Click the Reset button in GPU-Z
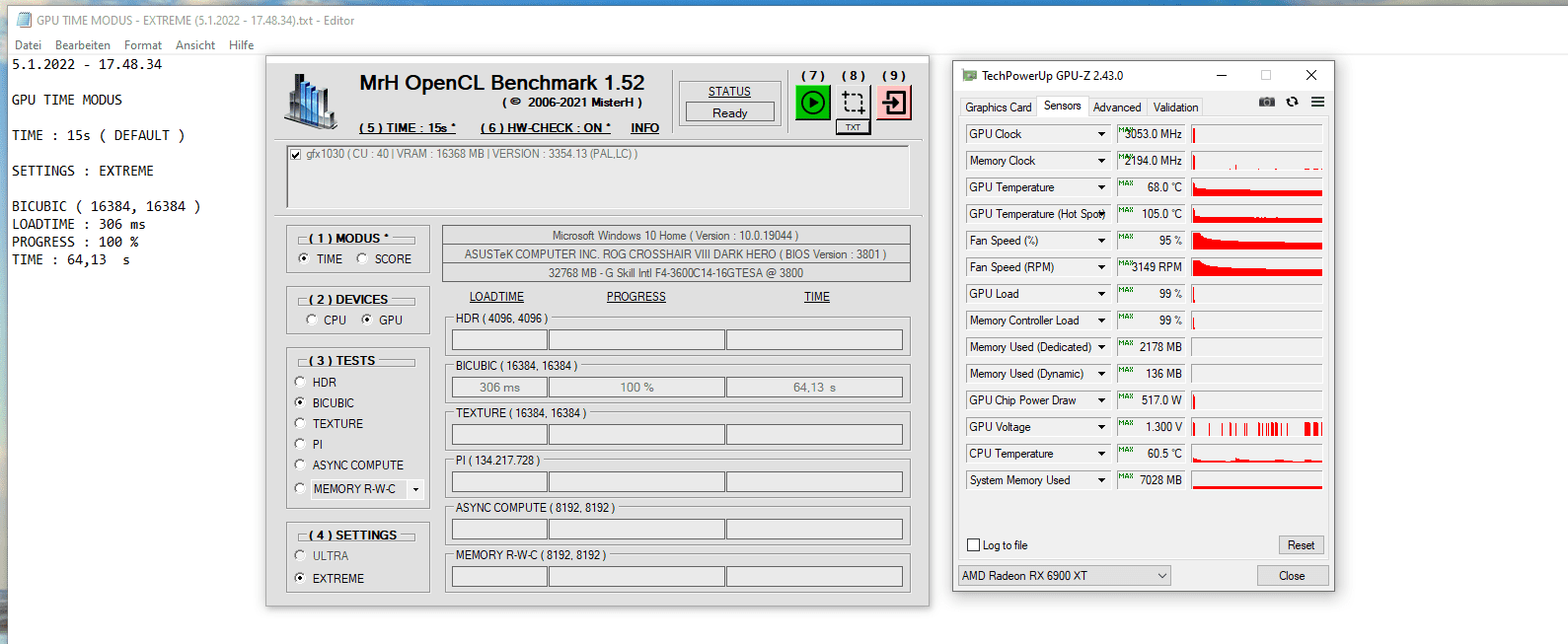Screen dimensions: 1568x644 point(1301,545)
